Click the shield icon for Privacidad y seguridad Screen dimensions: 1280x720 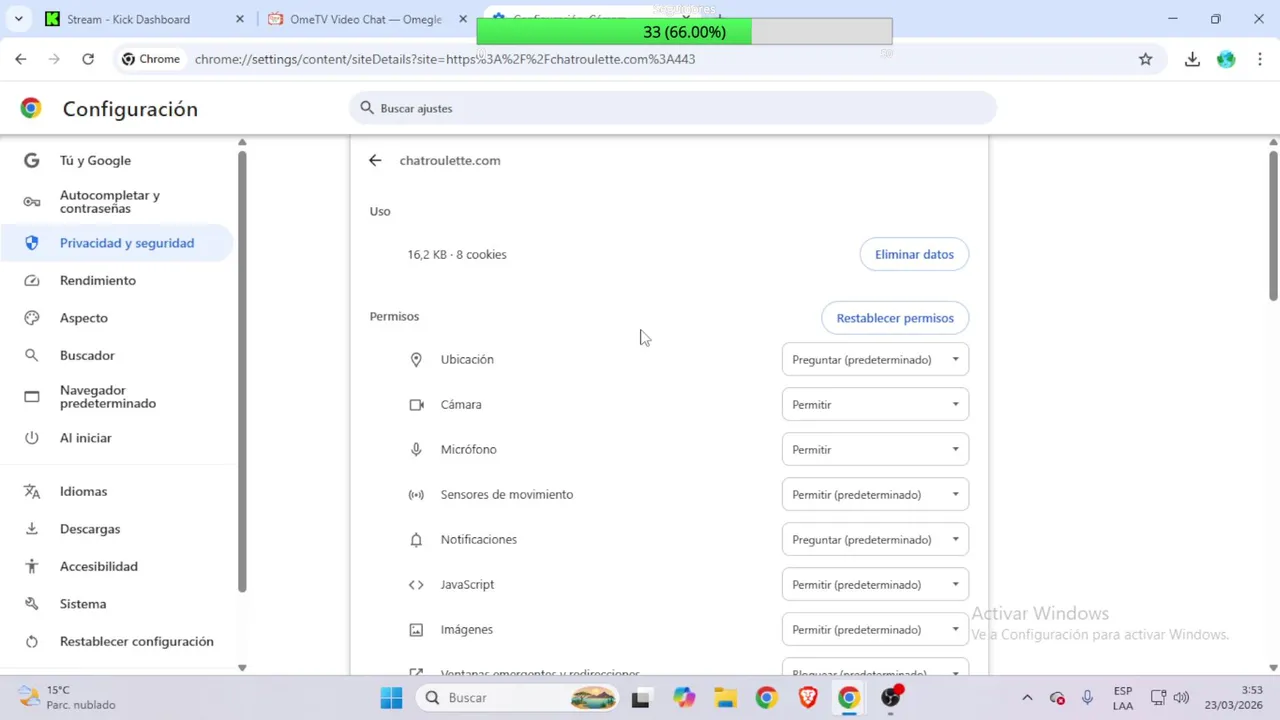click(31, 243)
